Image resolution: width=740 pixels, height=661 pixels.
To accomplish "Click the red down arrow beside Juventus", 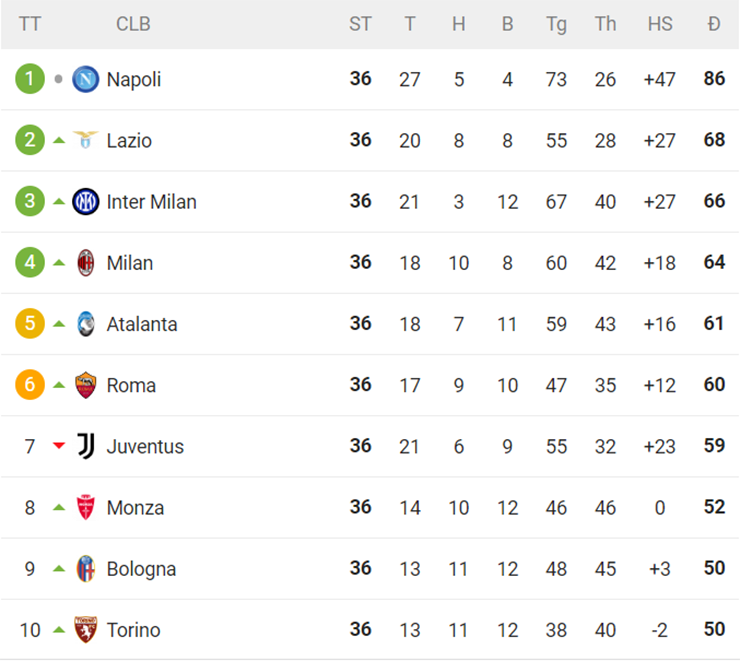I will click(59, 446).
